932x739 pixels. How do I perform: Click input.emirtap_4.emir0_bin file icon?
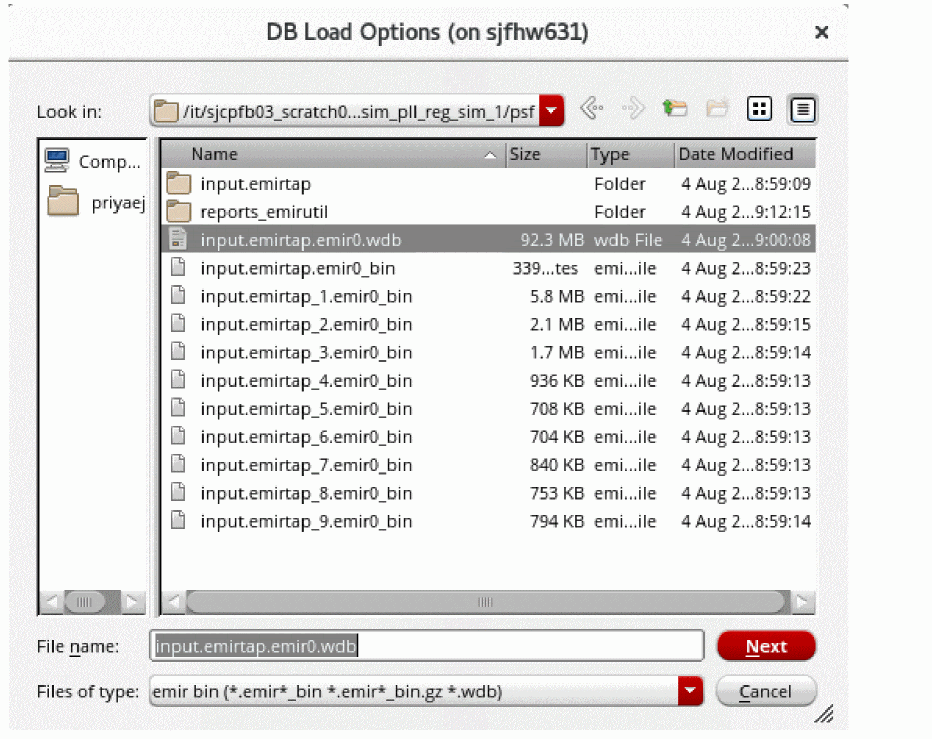point(178,379)
